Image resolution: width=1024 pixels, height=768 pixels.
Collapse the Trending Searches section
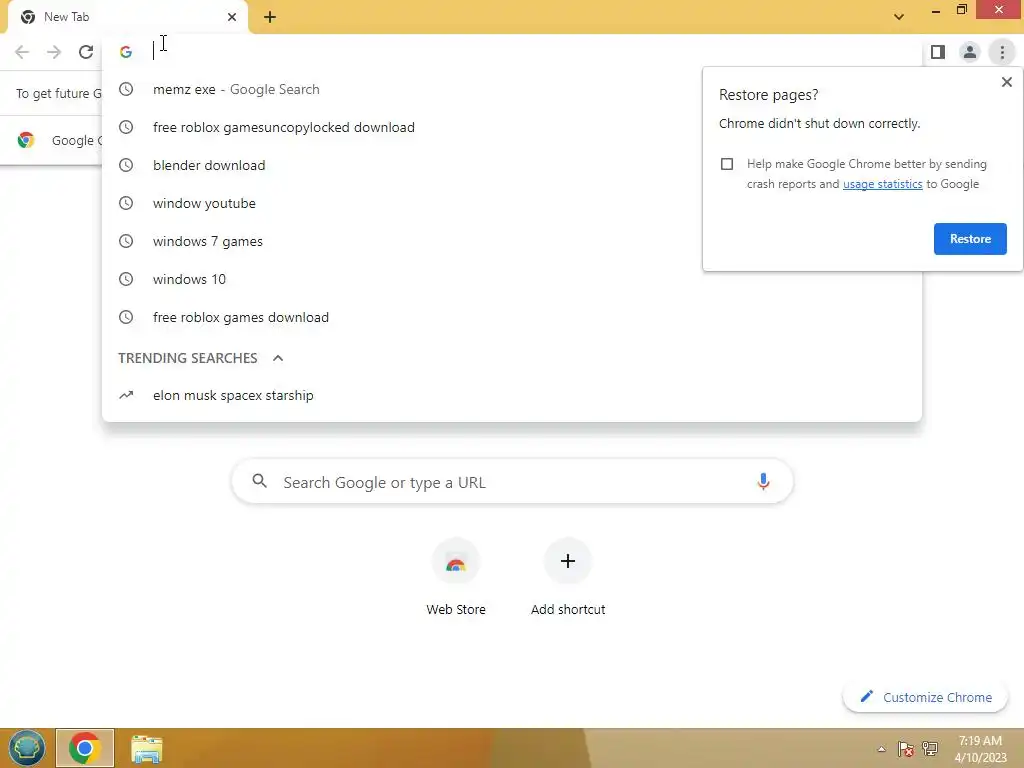point(278,358)
